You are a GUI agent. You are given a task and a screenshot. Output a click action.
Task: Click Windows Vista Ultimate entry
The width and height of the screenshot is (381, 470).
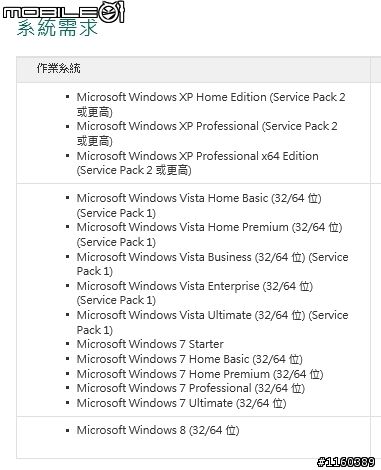point(213,322)
